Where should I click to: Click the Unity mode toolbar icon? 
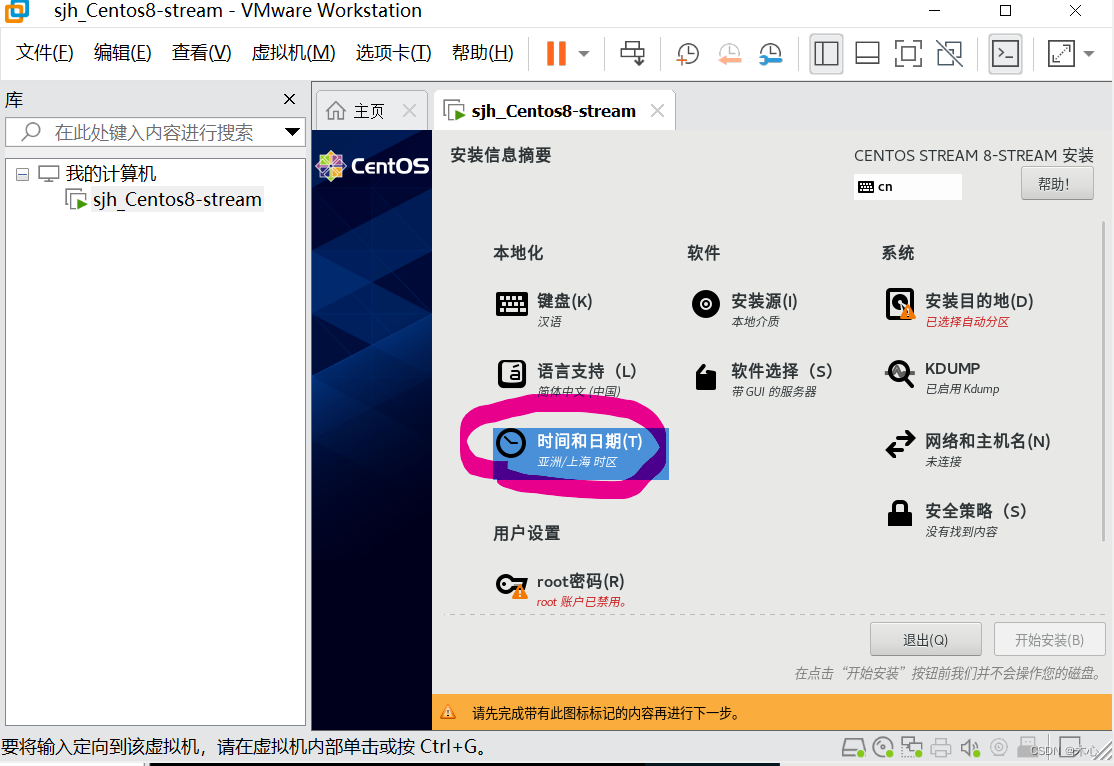[949, 53]
